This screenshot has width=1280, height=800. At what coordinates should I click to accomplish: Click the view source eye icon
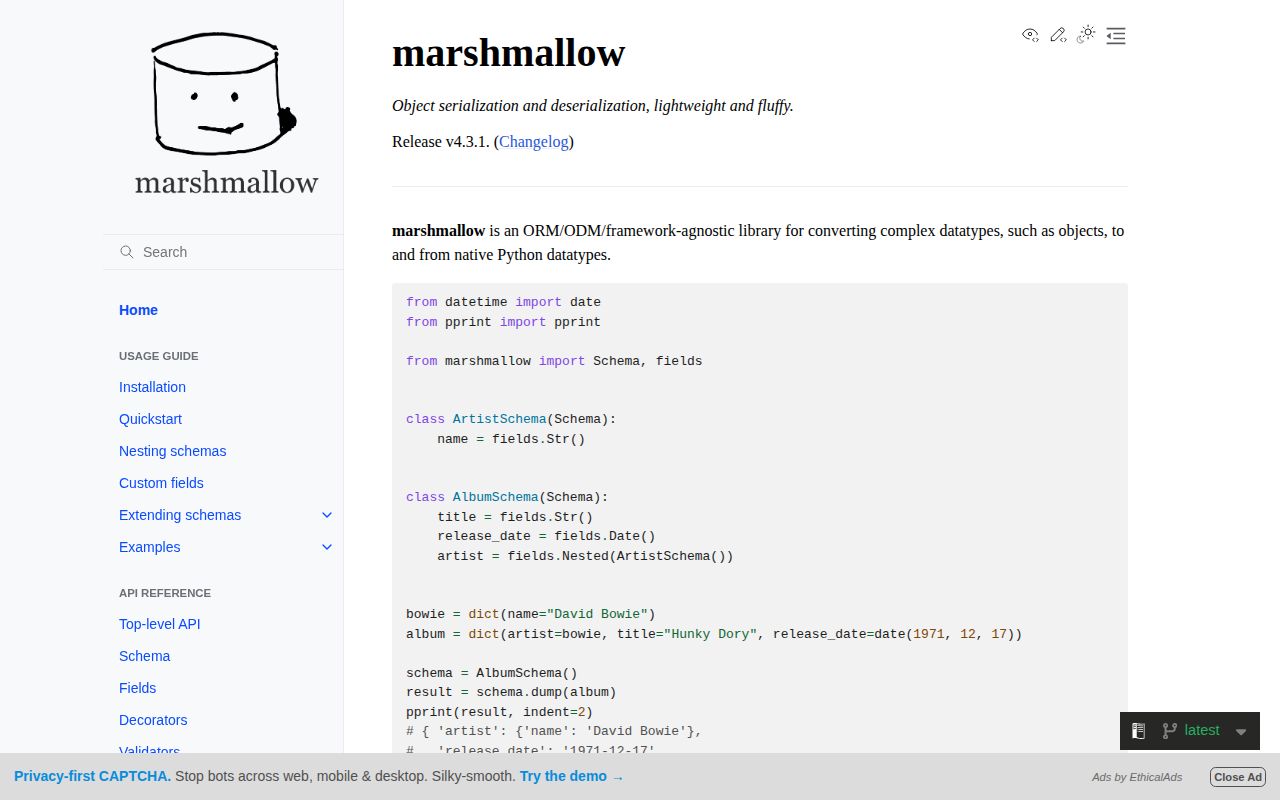(1030, 35)
